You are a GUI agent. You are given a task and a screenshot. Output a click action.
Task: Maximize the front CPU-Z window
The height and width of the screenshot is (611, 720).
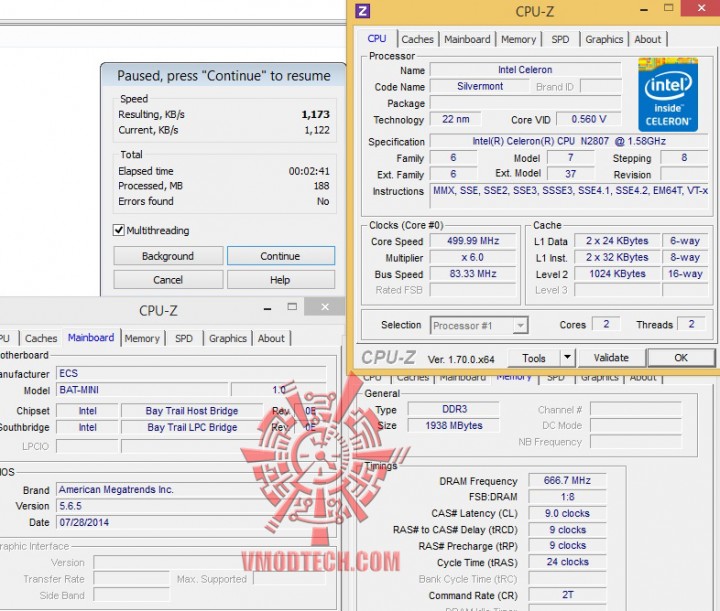pos(669,8)
